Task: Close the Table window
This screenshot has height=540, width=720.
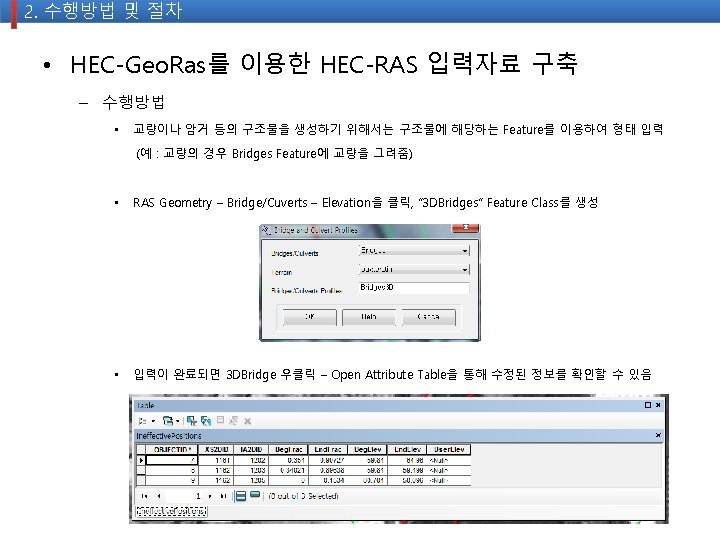Action: (658, 405)
